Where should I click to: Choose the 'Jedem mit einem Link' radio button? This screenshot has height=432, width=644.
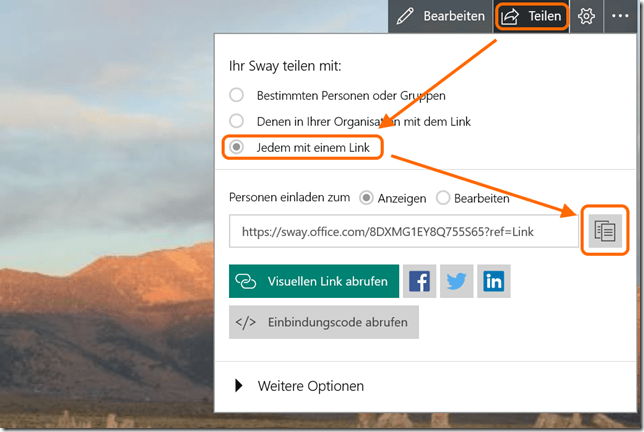coord(237,147)
